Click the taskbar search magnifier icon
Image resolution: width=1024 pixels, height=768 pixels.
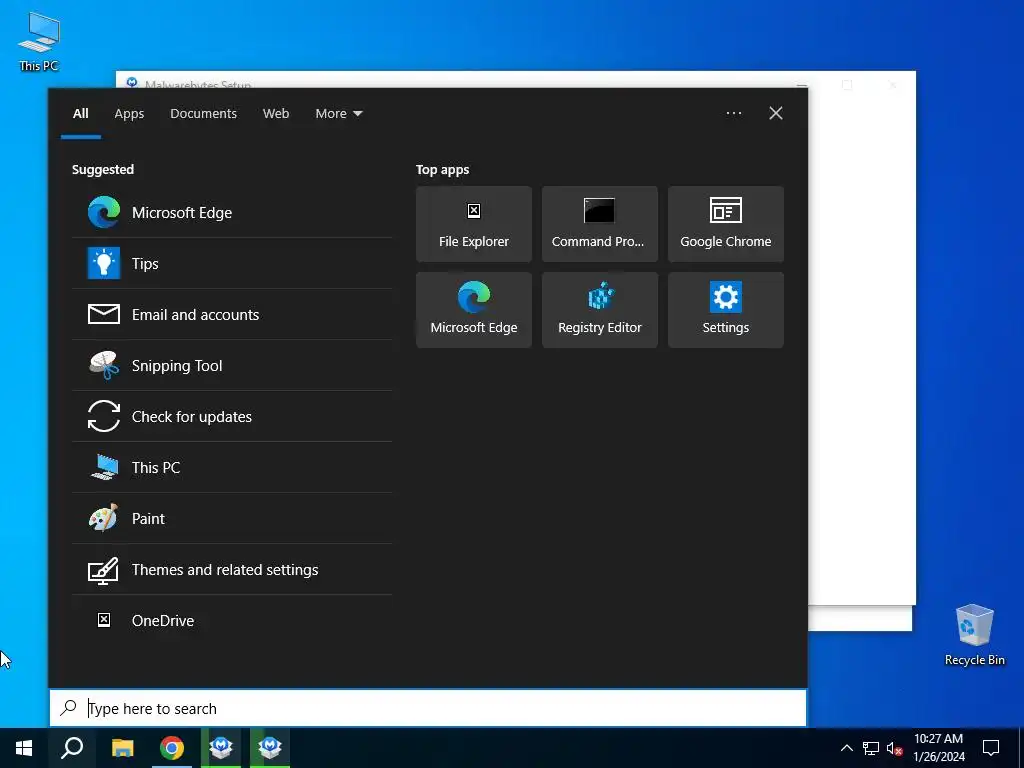click(72, 748)
